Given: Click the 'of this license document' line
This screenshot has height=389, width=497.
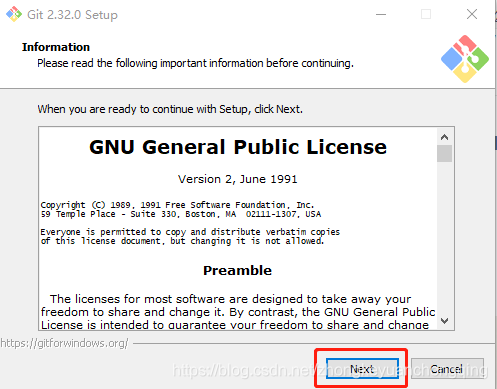Looking at the screenshot, I should pos(182,241).
